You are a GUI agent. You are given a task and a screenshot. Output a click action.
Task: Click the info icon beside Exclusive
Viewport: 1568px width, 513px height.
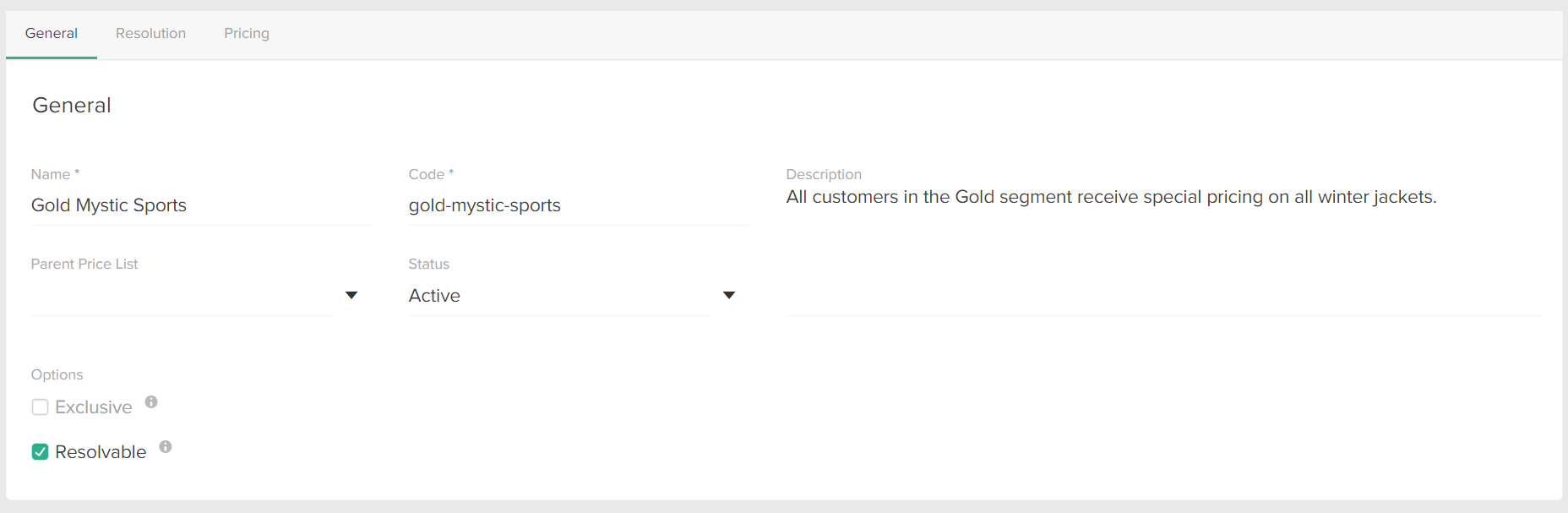[x=151, y=402]
